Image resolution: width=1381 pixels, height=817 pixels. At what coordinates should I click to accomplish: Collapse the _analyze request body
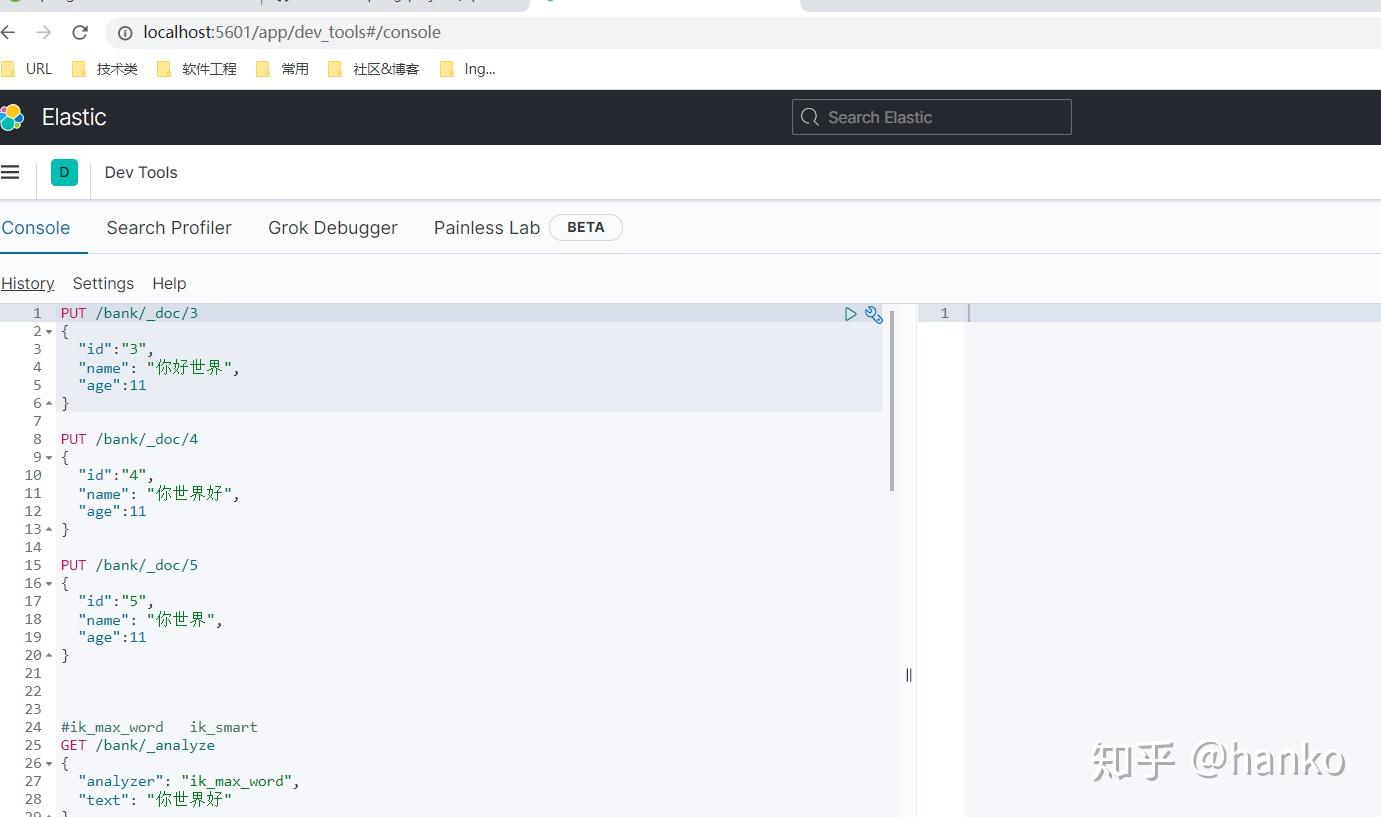tap(48, 763)
